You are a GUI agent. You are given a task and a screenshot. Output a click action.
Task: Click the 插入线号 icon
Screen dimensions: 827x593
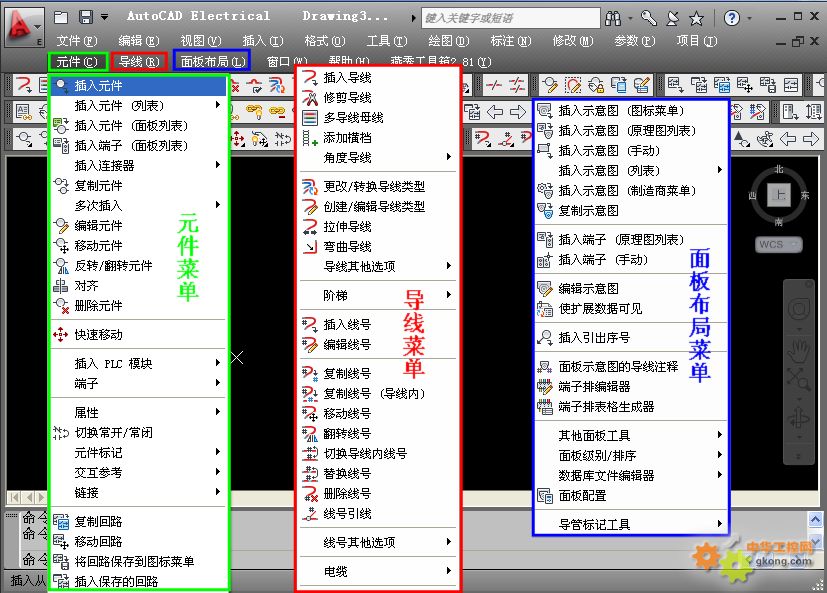pos(310,324)
